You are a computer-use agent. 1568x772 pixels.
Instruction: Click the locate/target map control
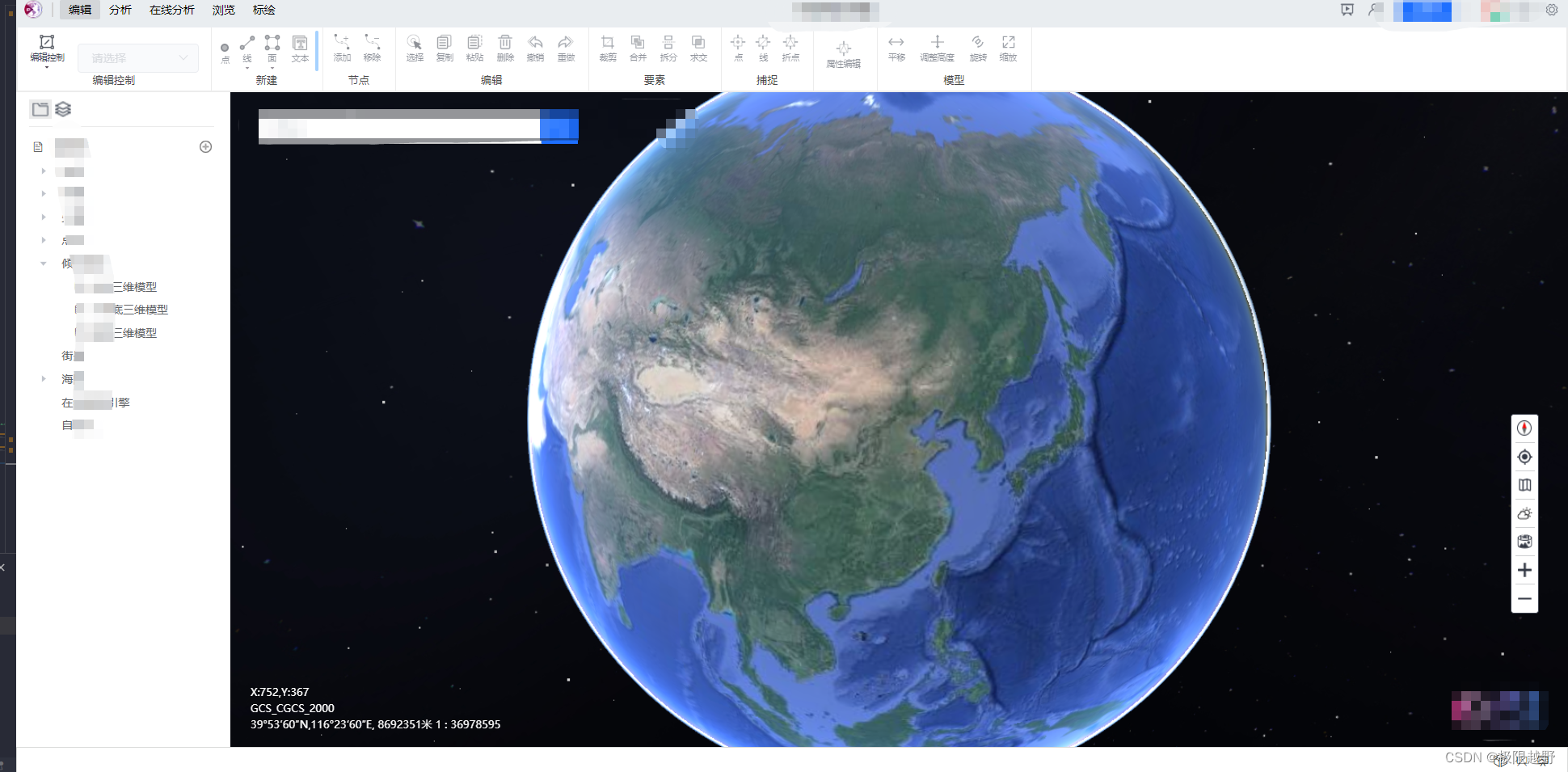click(1524, 457)
